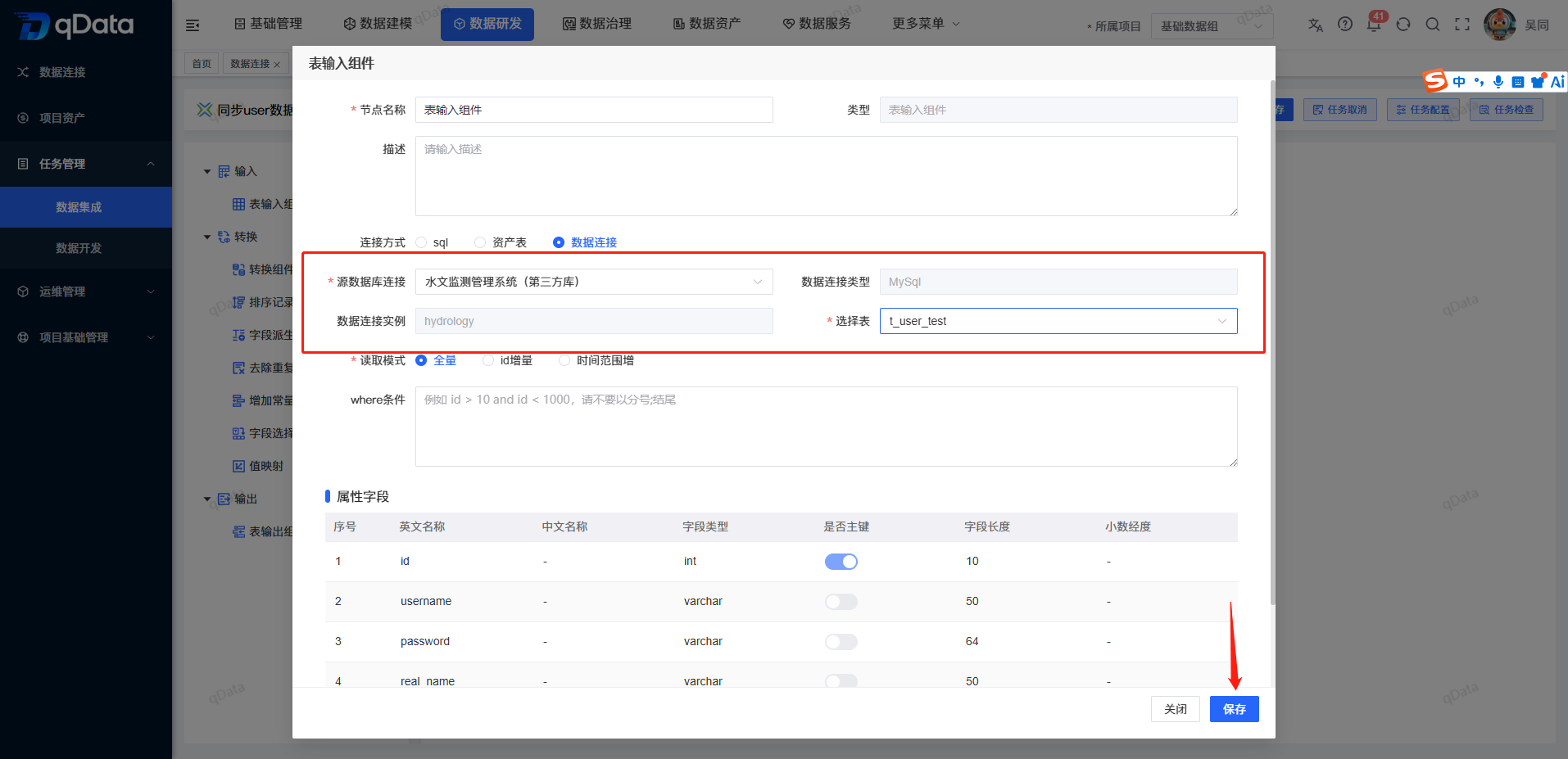Click the 保存 button in dialog
The width and height of the screenshot is (1568, 759).
[1234, 709]
